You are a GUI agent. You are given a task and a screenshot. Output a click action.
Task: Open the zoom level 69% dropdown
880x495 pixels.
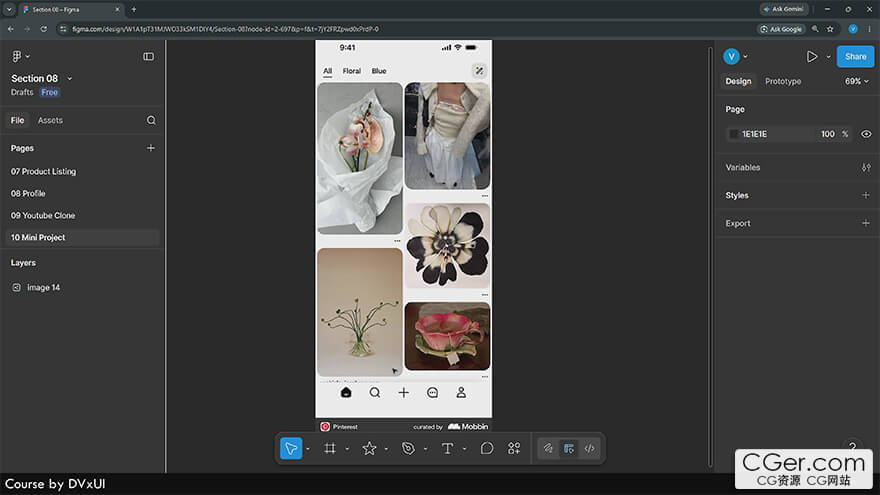pos(856,81)
